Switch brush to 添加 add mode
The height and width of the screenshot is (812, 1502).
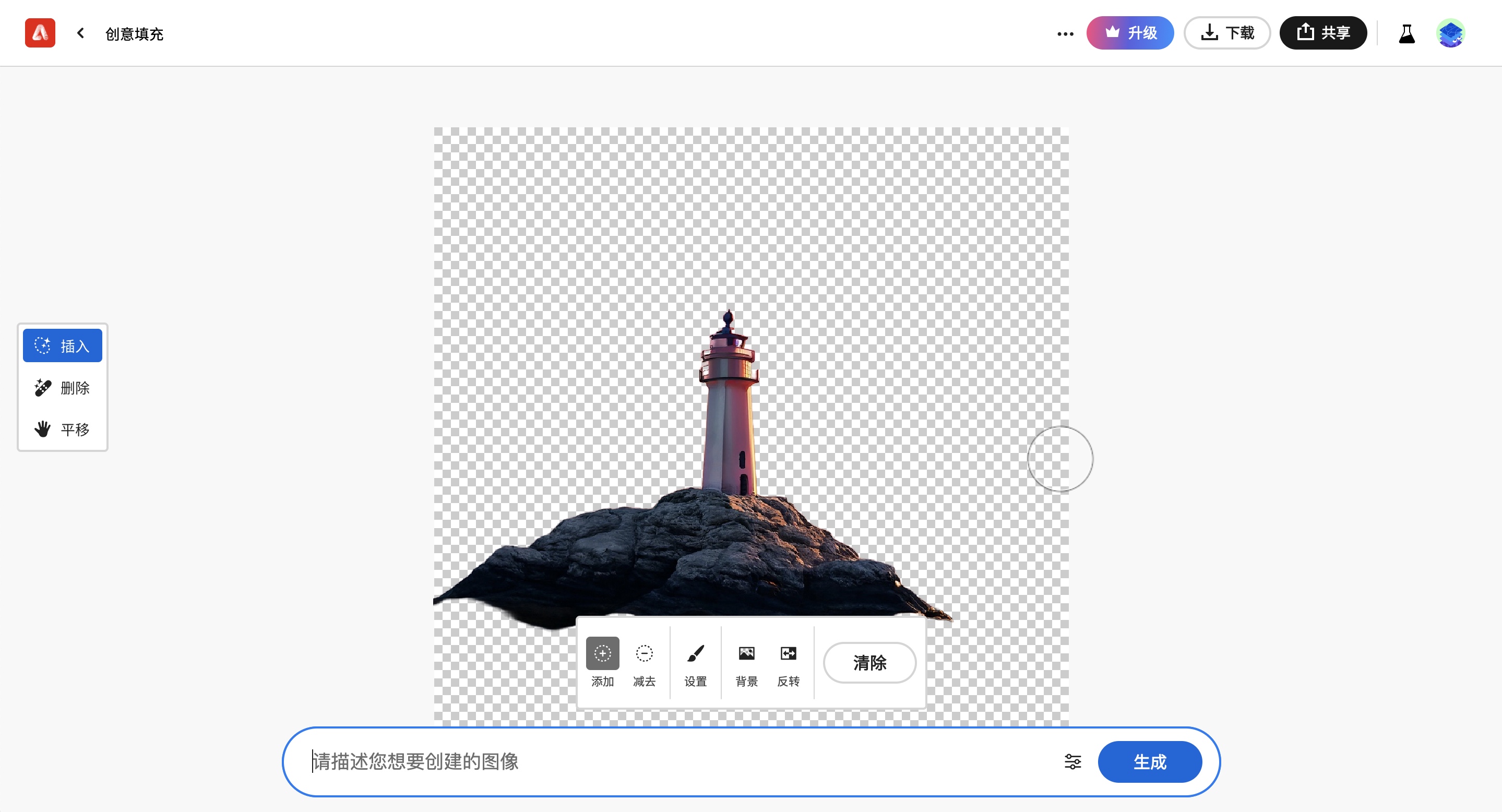click(x=602, y=662)
